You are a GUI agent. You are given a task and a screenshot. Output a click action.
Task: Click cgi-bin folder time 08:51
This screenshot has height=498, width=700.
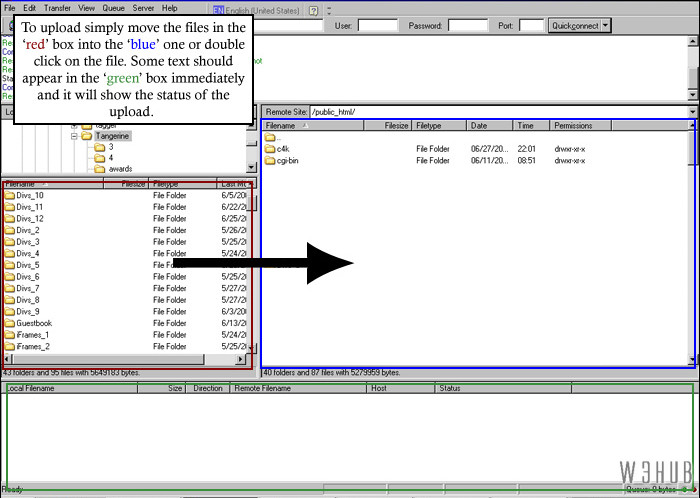click(x=526, y=161)
